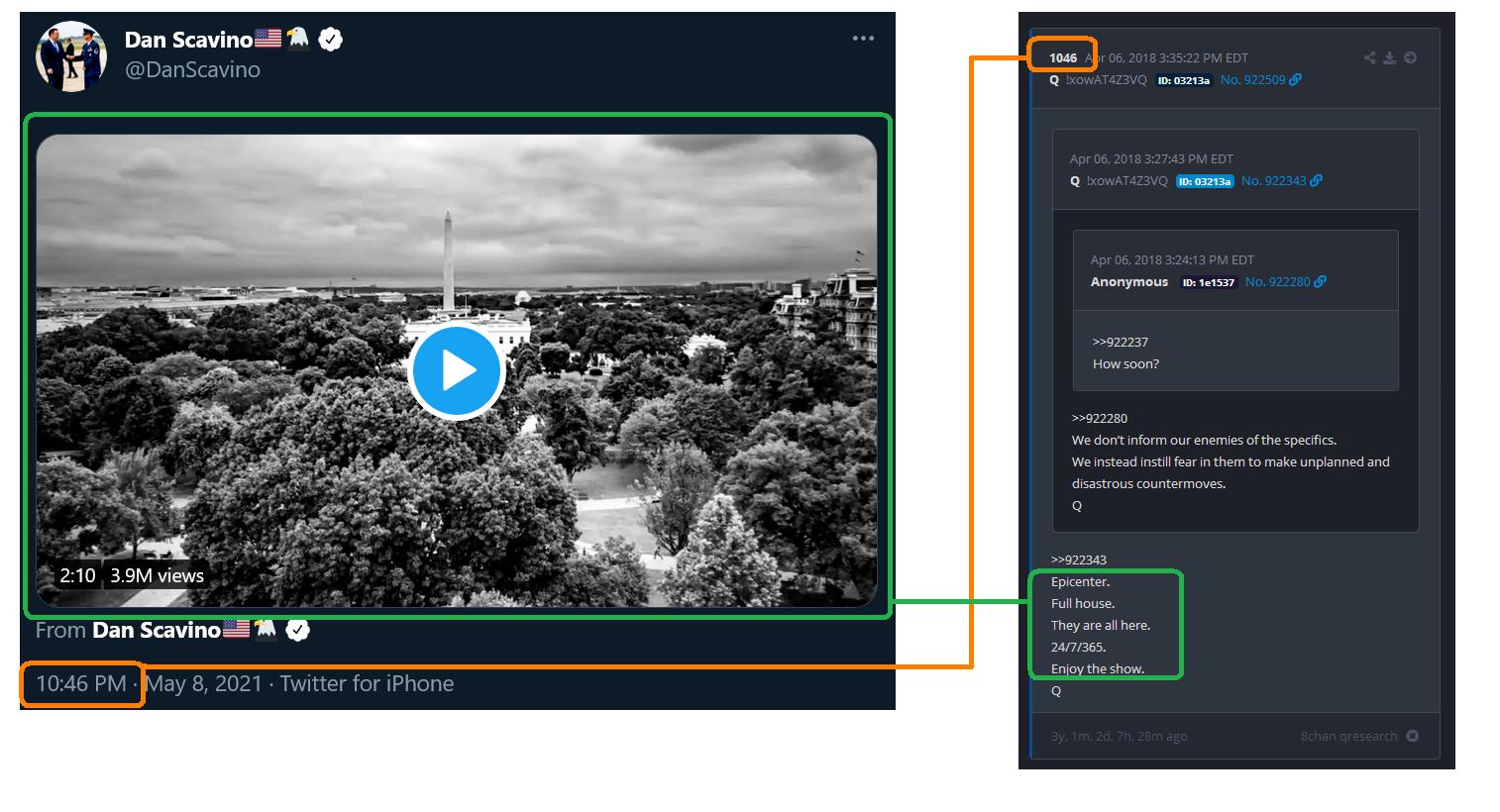Click the '8chan qresearch' source label
Viewport: 1500px width, 812px height.
[1349, 736]
